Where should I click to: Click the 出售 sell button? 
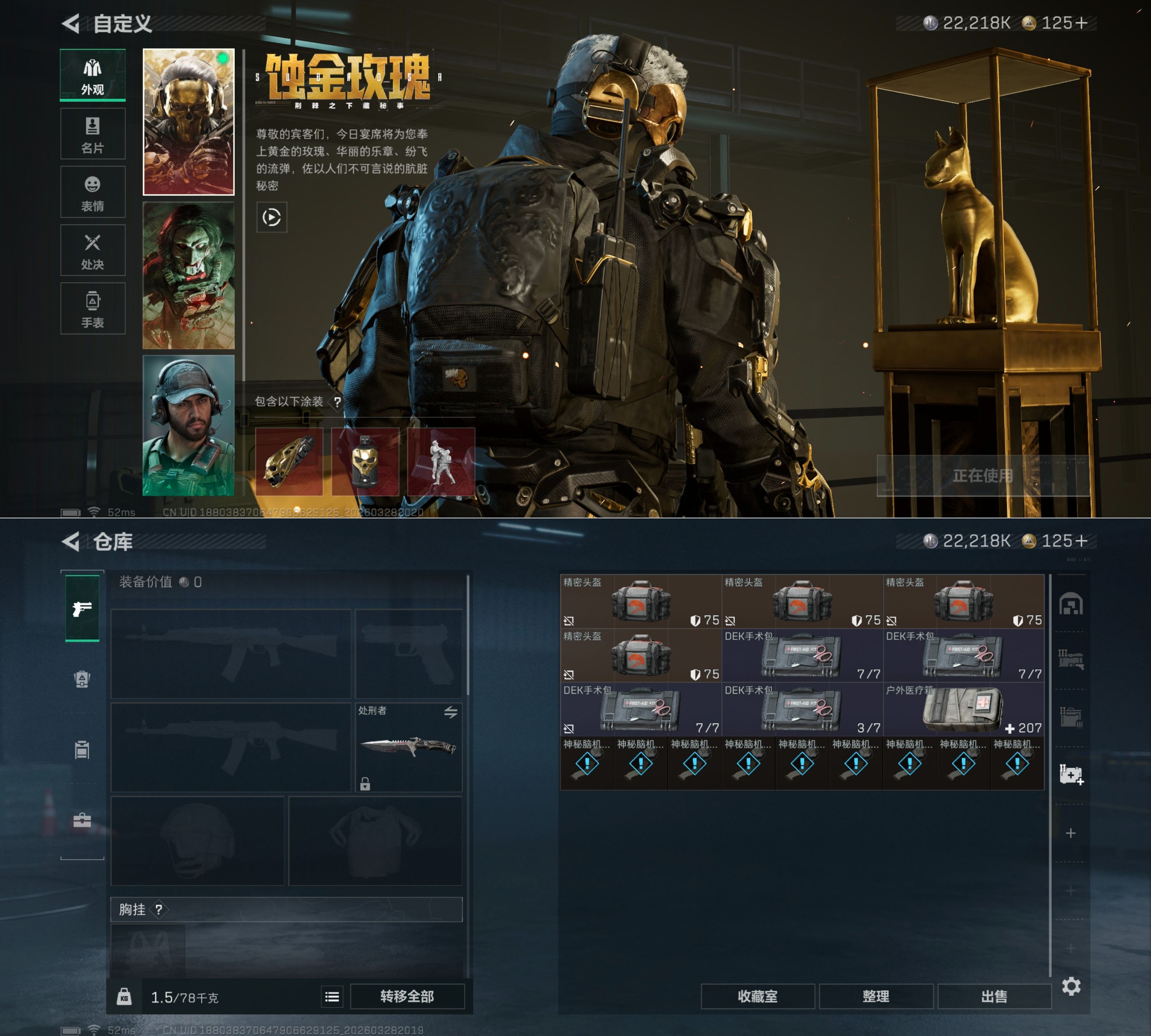point(994,997)
